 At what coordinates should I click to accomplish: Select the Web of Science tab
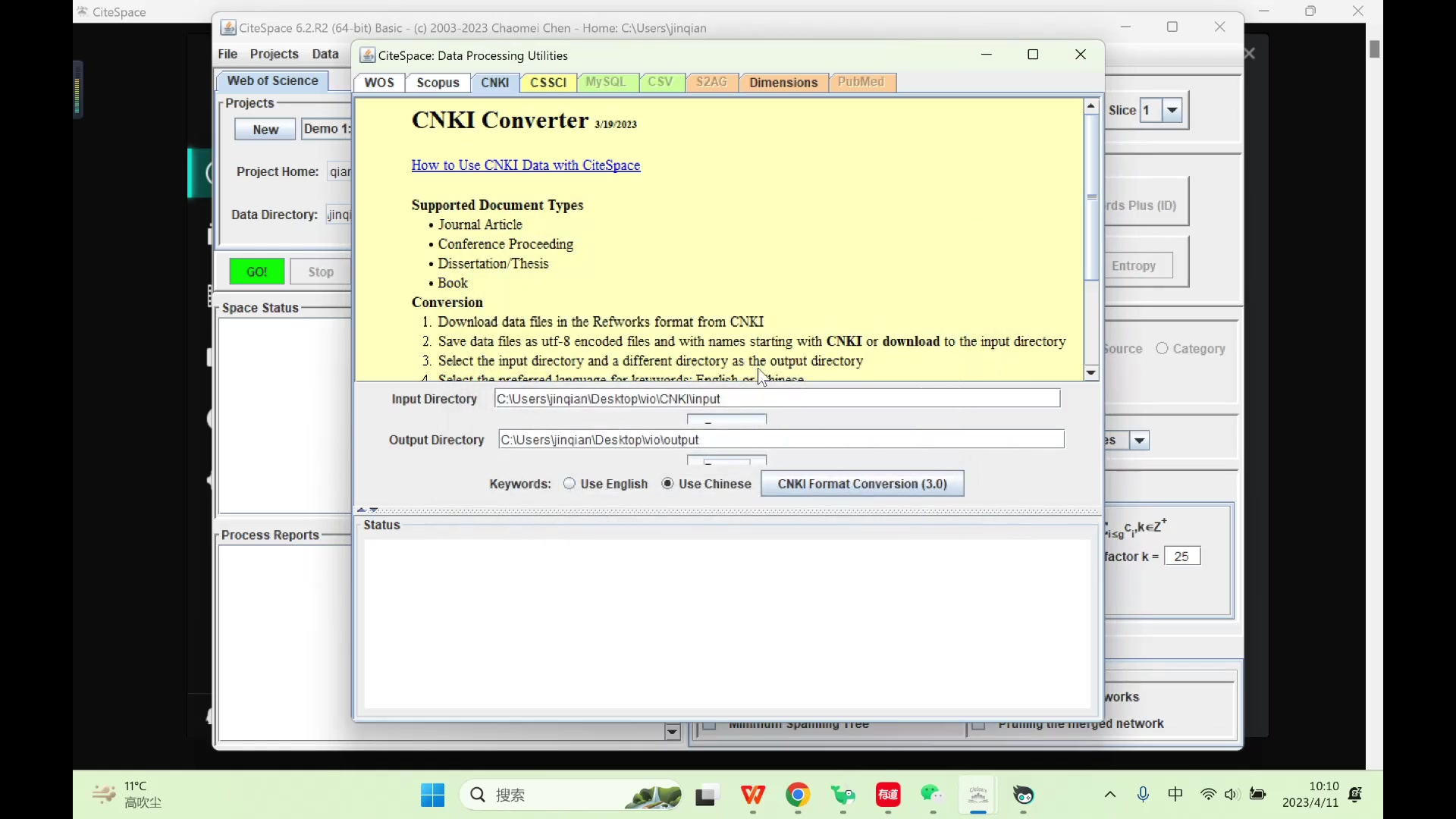[273, 80]
